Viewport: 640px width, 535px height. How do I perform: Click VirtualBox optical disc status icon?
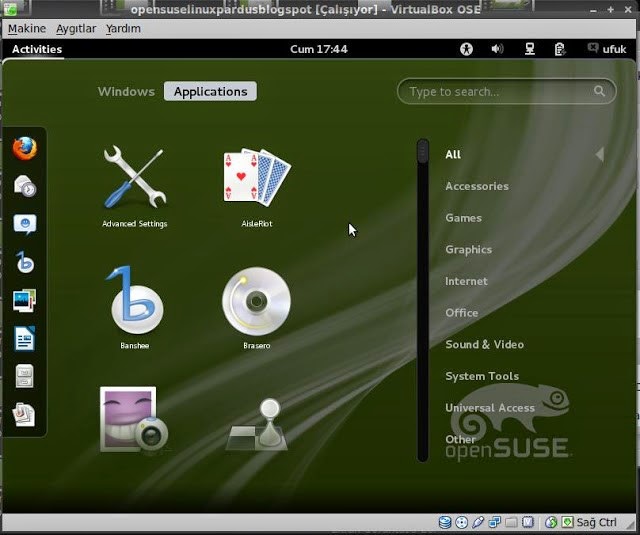pyautogui.click(x=462, y=522)
